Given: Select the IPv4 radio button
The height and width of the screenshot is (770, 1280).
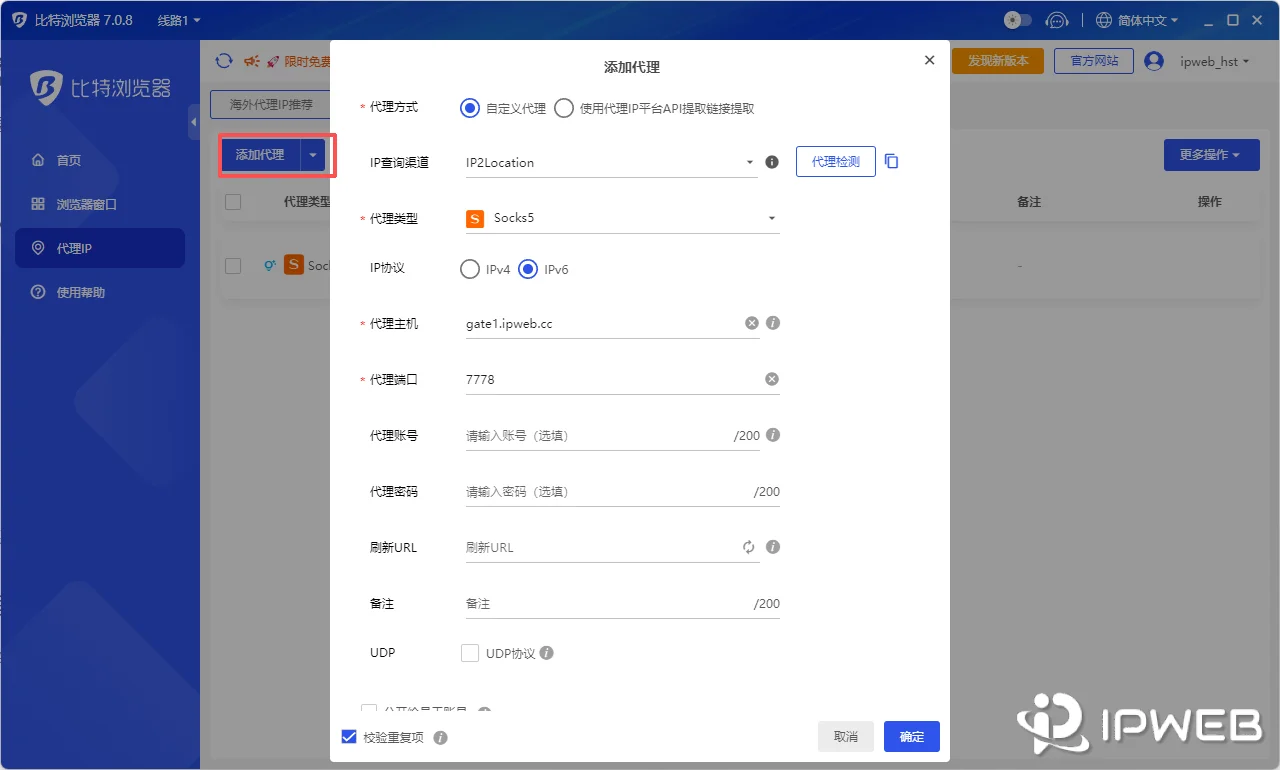Looking at the screenshot, I should (x=470, y=269).
